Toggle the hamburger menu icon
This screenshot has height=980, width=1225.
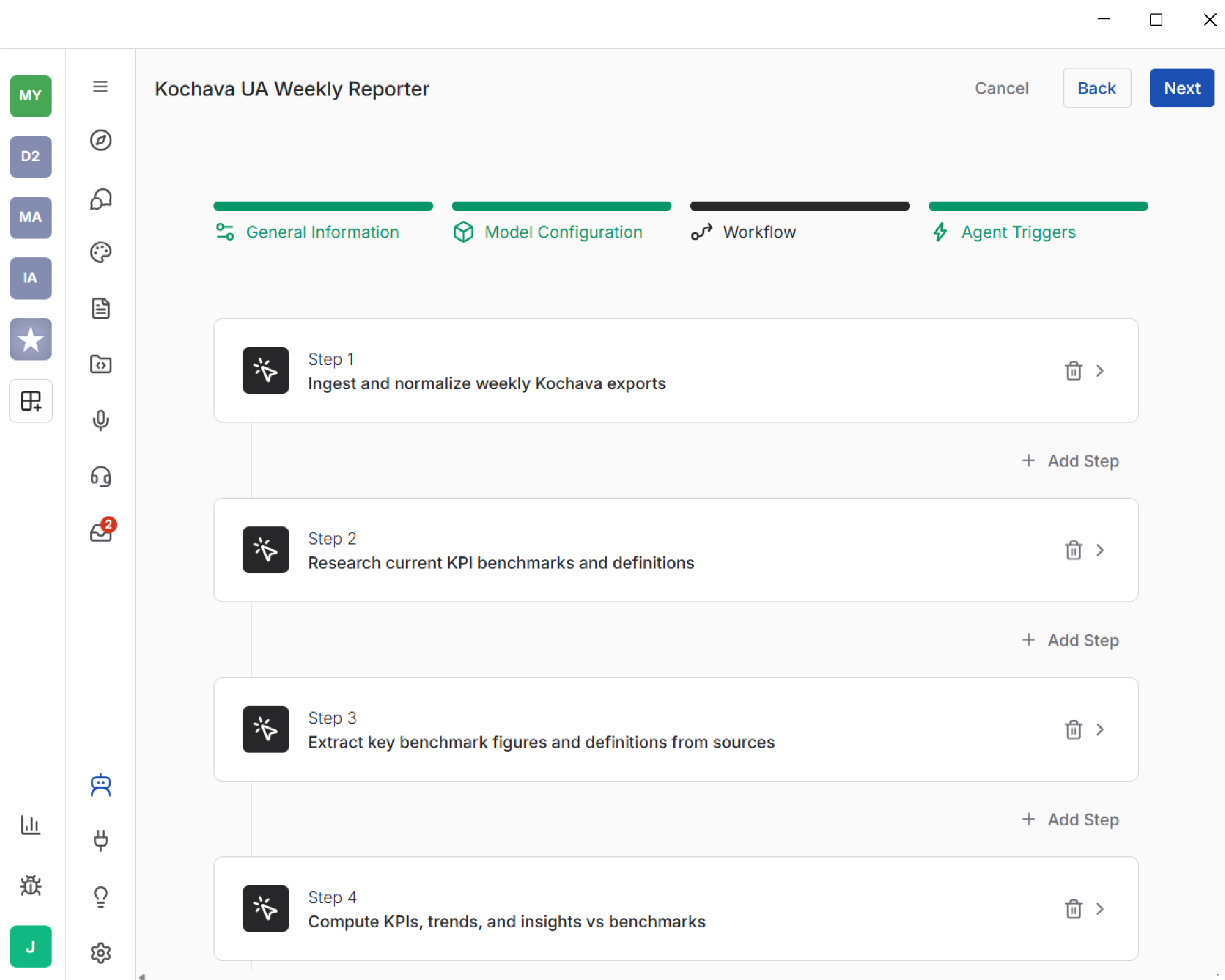tap(100, 87)
